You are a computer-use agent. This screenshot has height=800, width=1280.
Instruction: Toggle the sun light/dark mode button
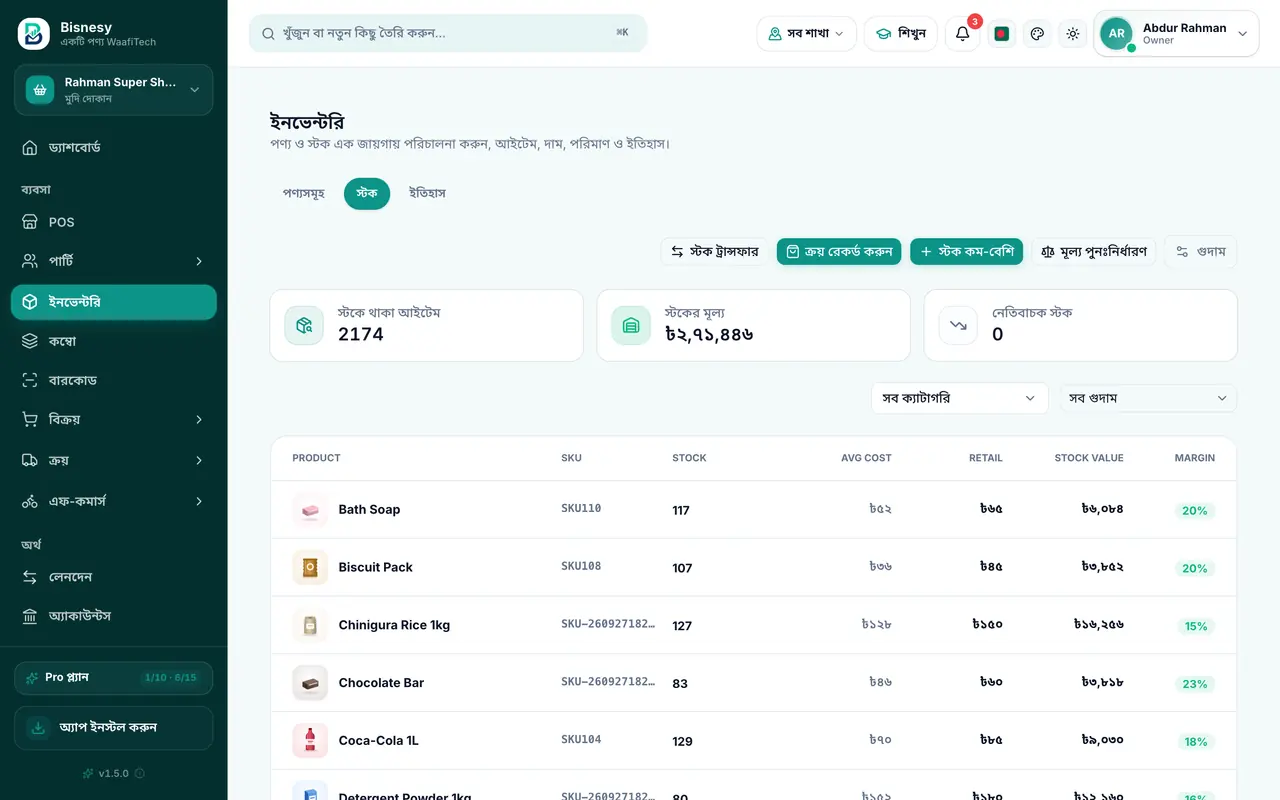(x=1073, y=34)
